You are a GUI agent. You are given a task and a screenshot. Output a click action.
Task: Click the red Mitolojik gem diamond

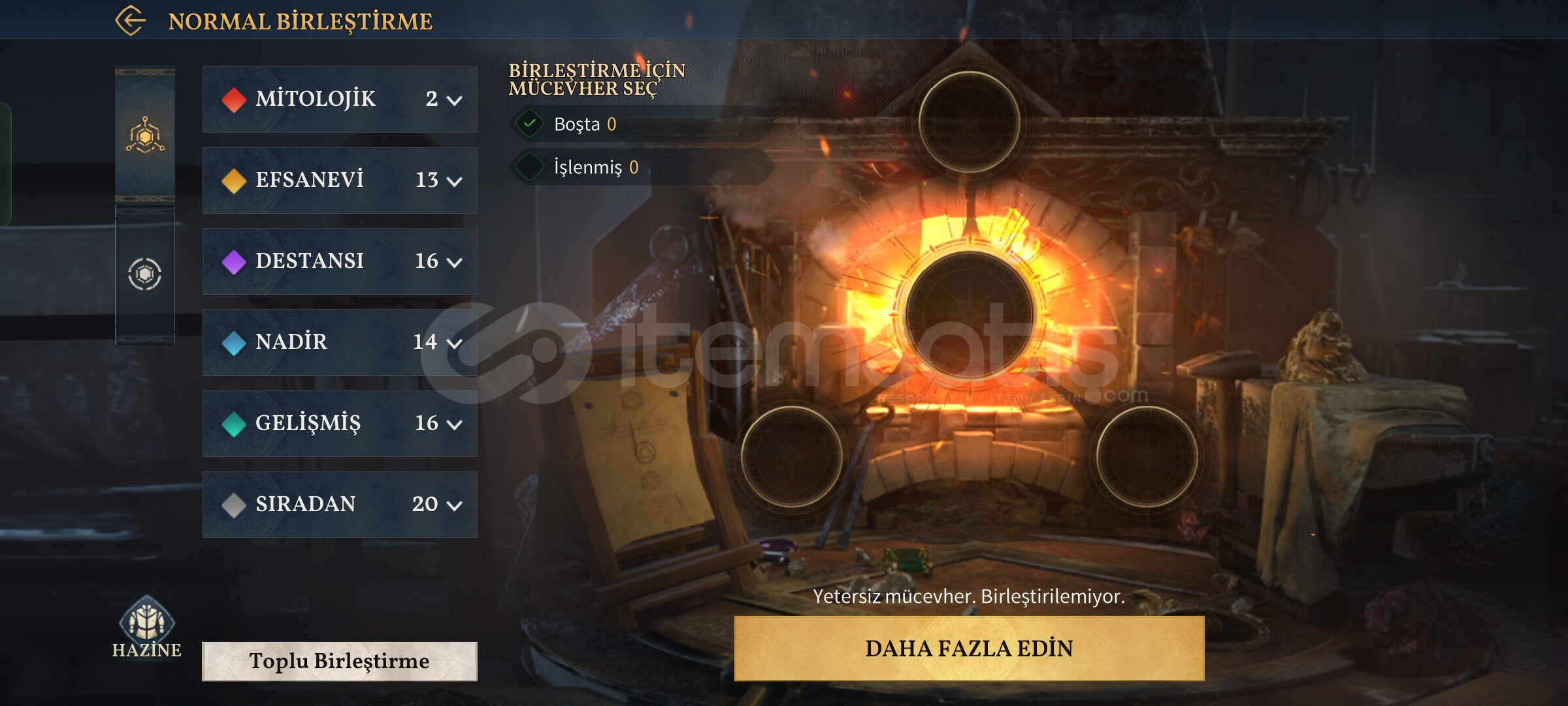[x=233, y=99]
